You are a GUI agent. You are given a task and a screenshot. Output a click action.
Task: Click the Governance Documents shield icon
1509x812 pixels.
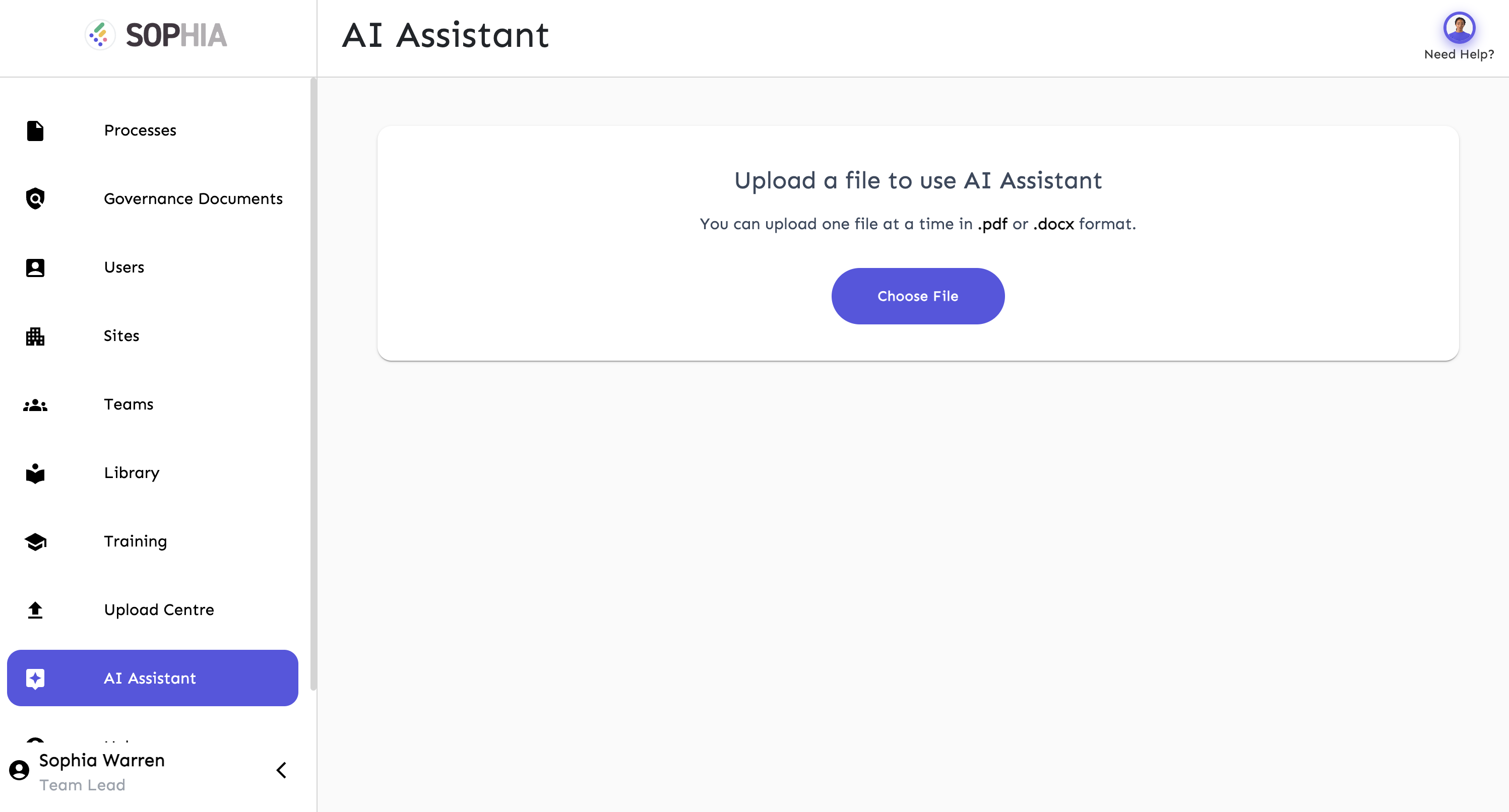point(35,199)
